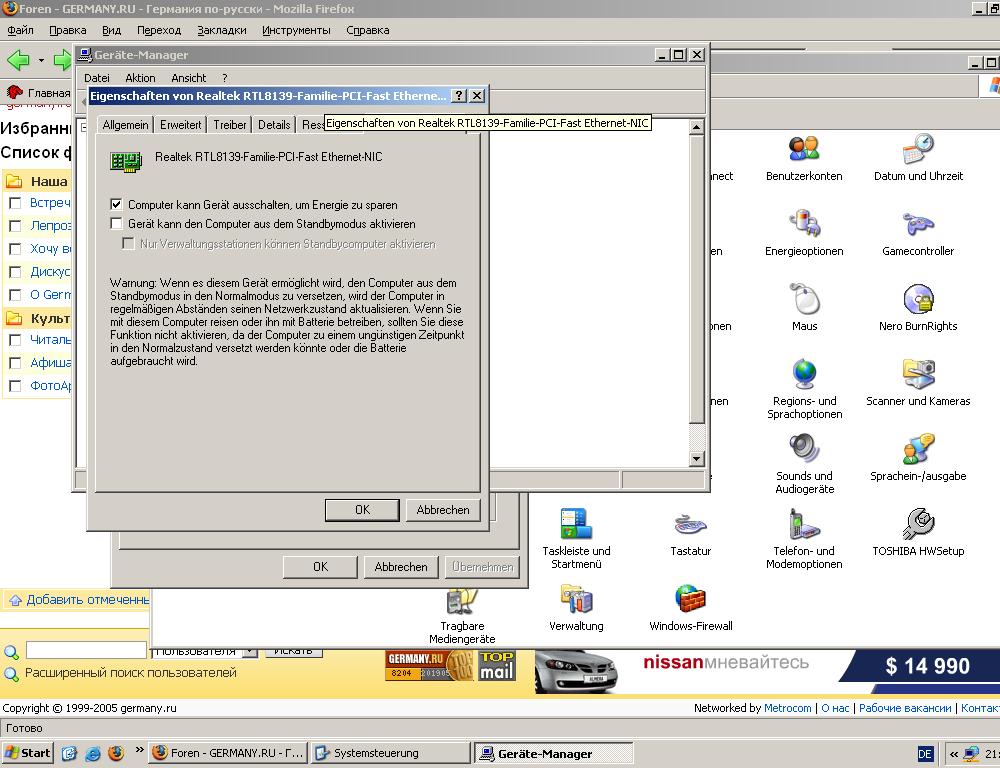Open the Windows-Firewall icon
This screenshot has height=768, width=1000.
(691, 608)
